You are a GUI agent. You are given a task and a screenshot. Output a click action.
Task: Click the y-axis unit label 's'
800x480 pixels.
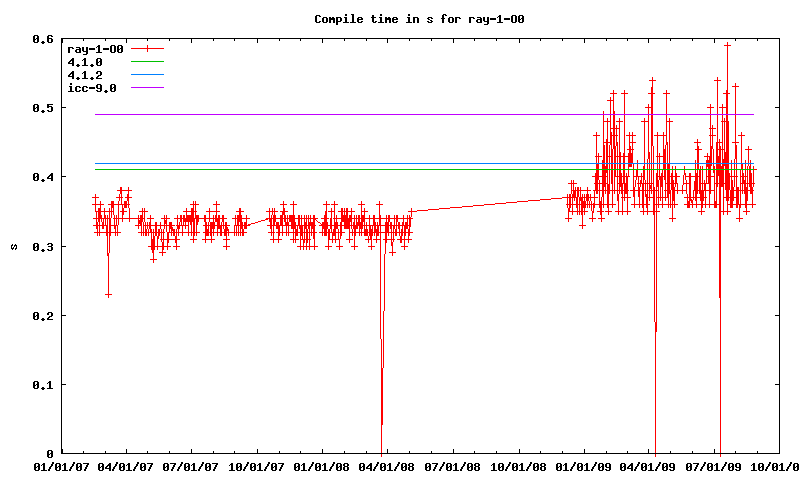13,246
